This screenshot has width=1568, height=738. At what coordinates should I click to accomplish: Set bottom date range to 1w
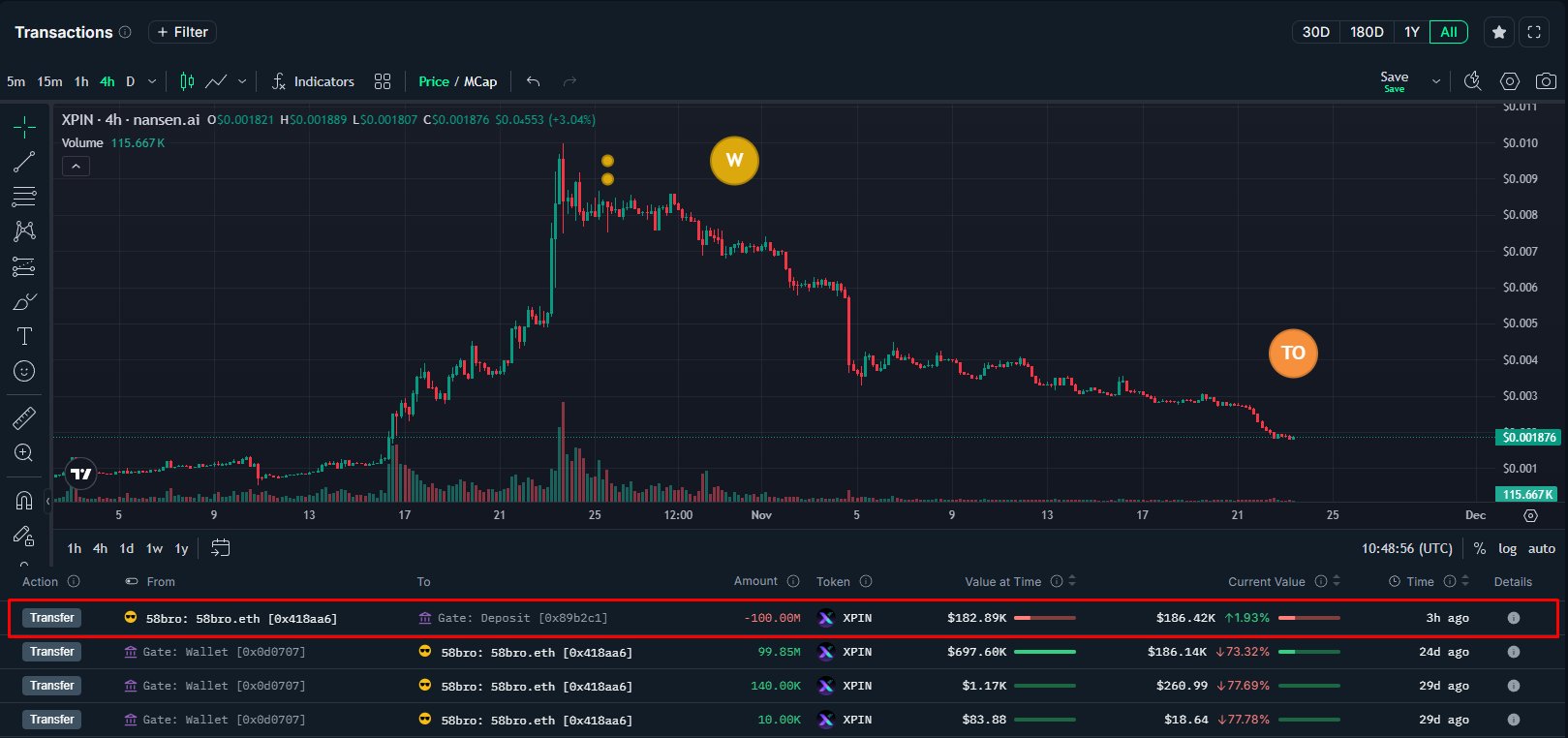pos(154,548)
